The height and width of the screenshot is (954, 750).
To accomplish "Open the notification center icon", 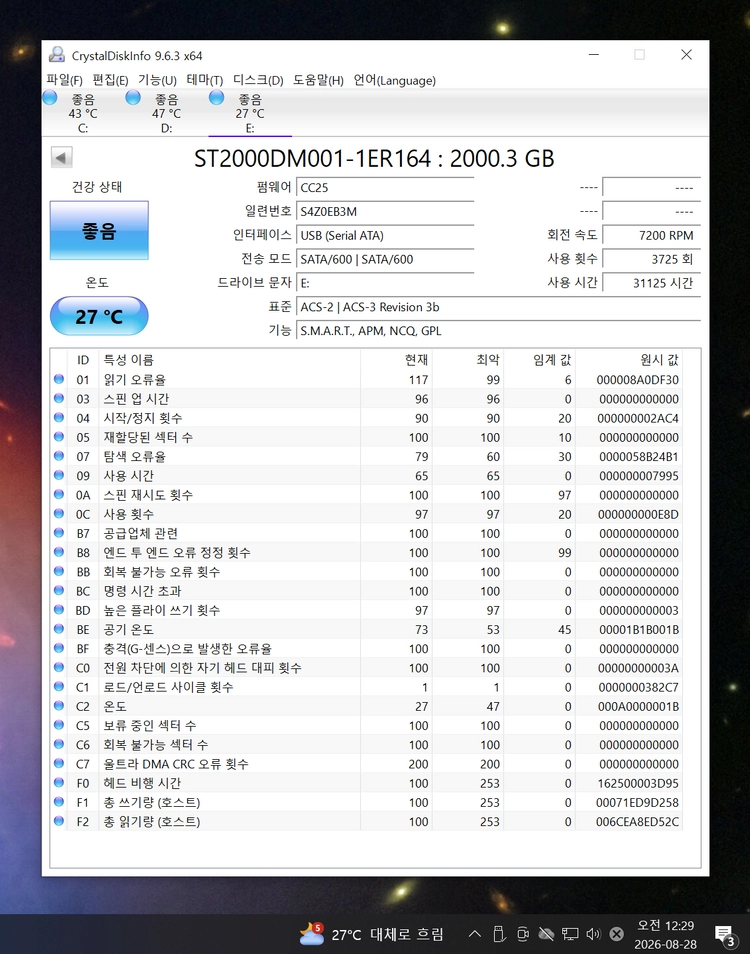I will [725, 935].
